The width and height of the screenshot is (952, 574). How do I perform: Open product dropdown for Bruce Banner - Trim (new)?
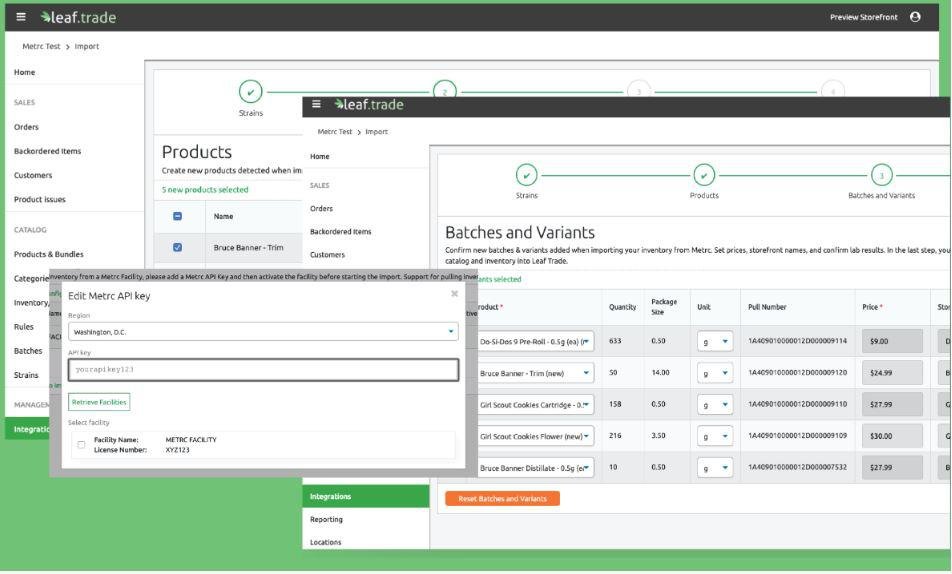535,373
